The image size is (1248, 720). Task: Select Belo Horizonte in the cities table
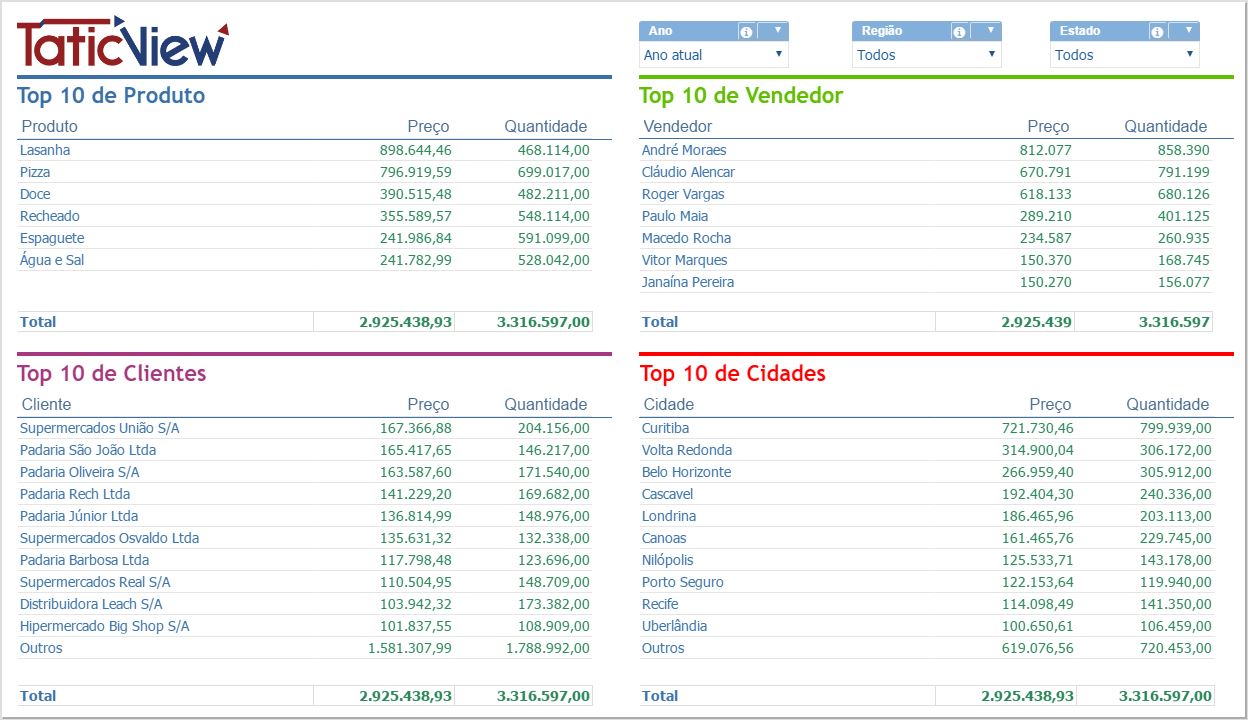[686, 472]
